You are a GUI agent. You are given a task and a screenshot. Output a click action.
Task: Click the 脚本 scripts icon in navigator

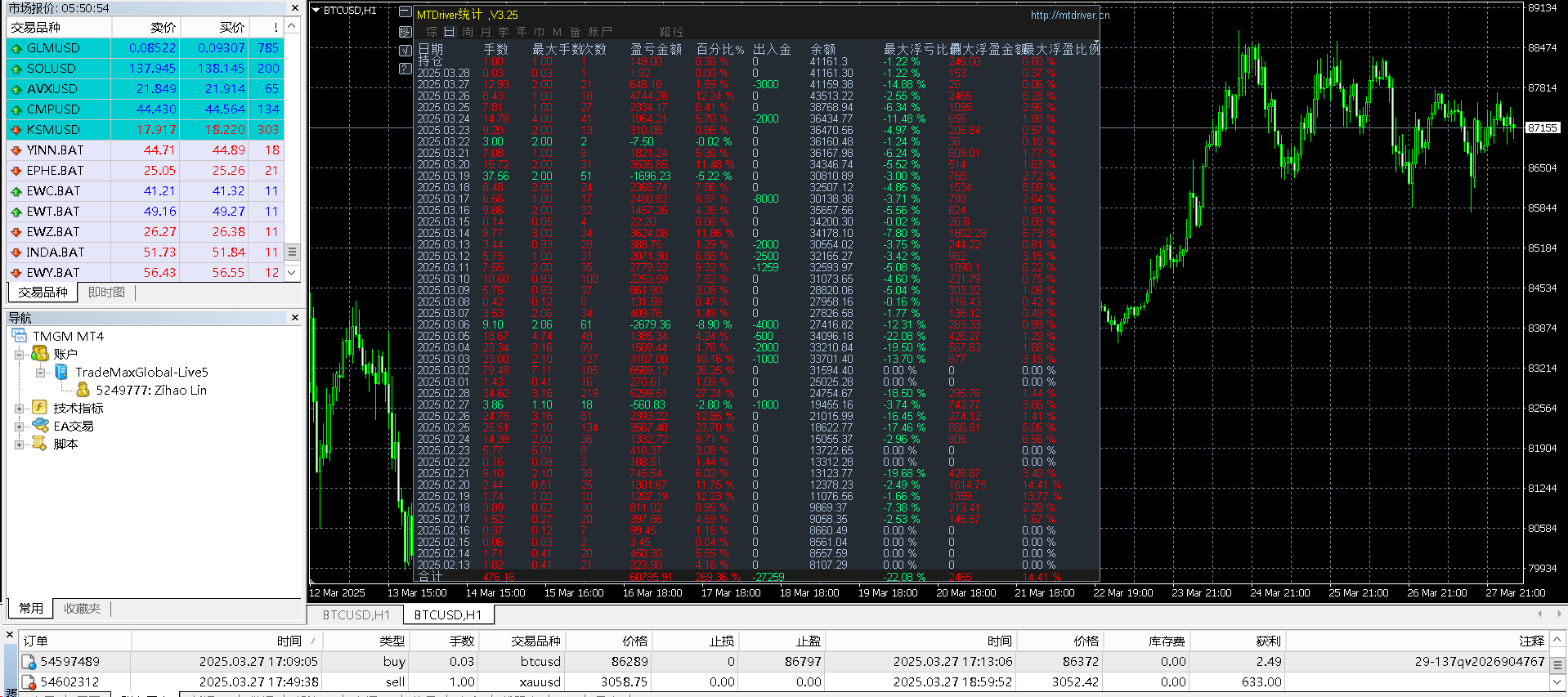[x=39, y=443]
